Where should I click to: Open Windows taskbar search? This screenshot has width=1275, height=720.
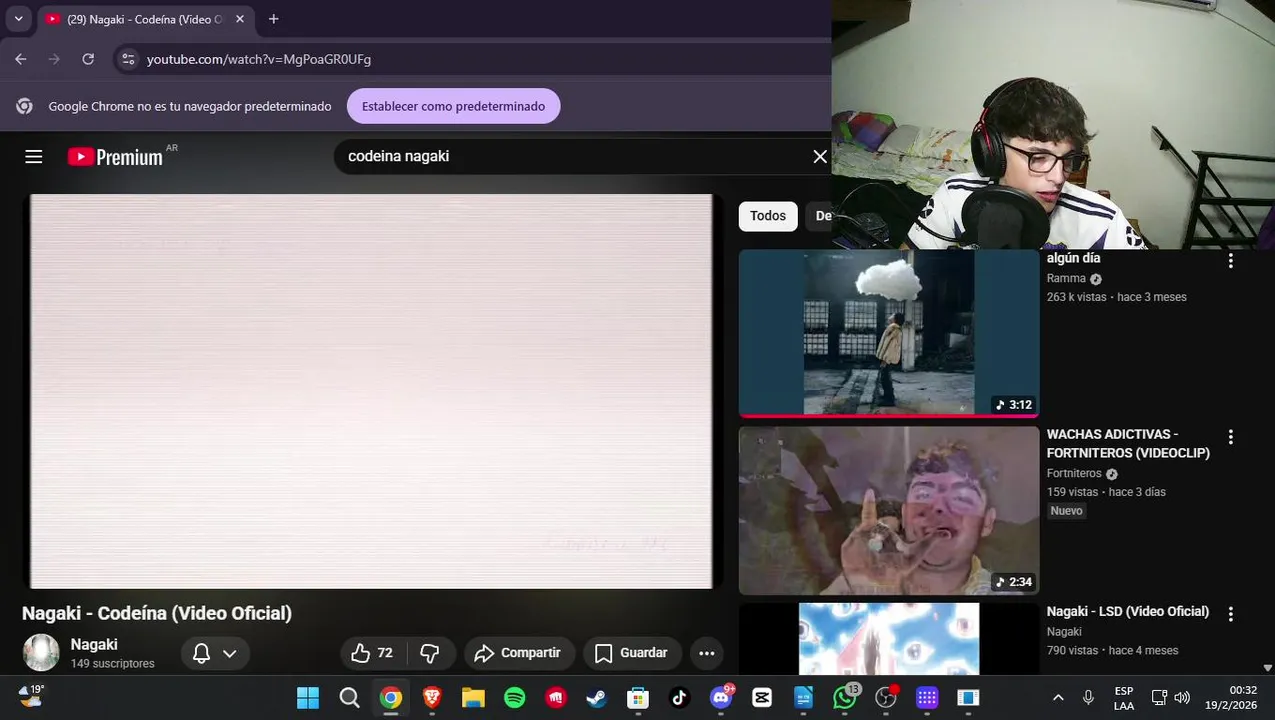pos(349,698)
